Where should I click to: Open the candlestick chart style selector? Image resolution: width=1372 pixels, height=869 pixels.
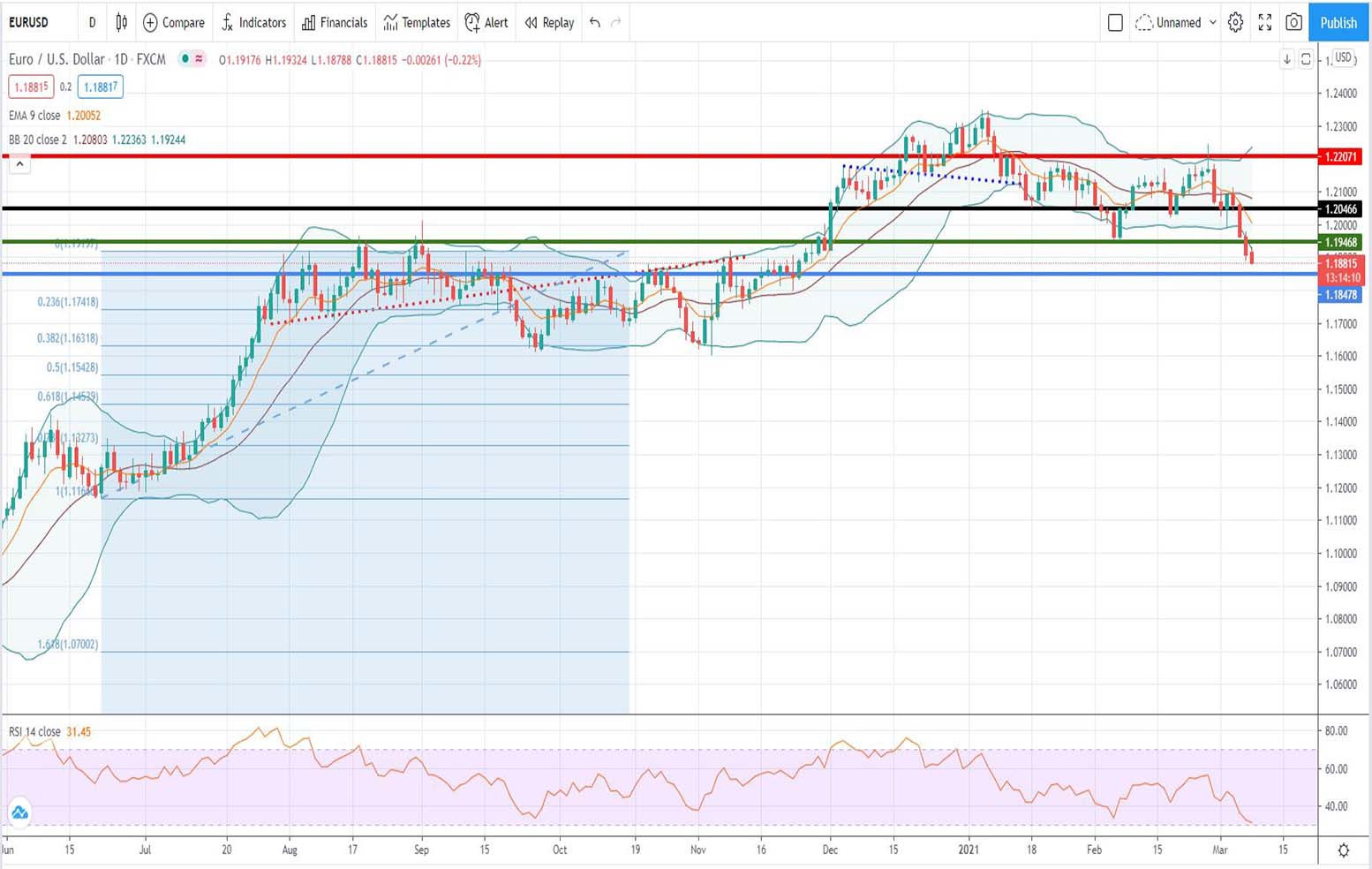[122, 22]
